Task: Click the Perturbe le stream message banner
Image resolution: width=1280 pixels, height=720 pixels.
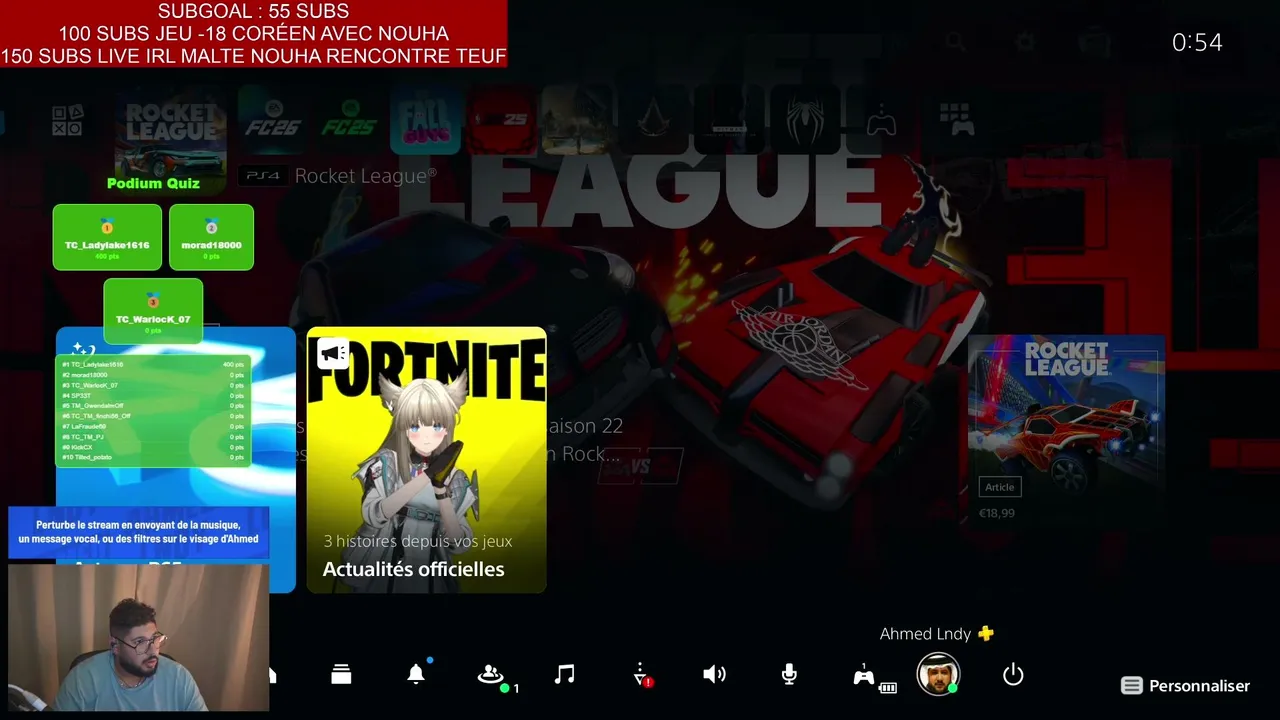Action: click(138, 532)
